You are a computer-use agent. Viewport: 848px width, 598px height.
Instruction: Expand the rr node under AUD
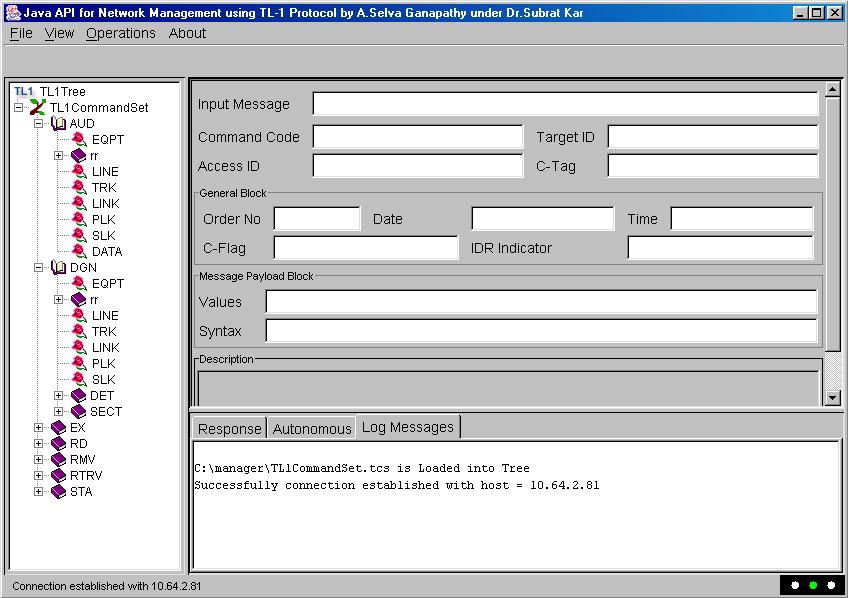pos(58,156)
